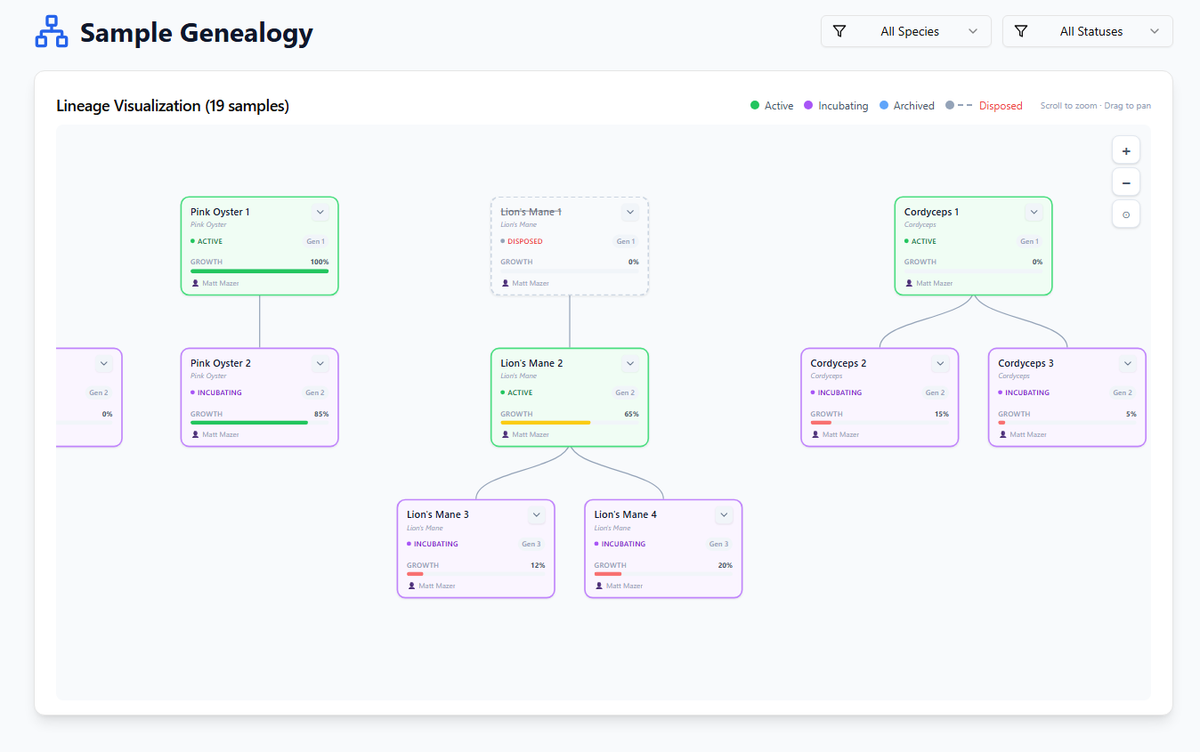Click the reset view target icon
Image resolution: width=1200 pixels, height=752 pixels.
coord(1126,215)
